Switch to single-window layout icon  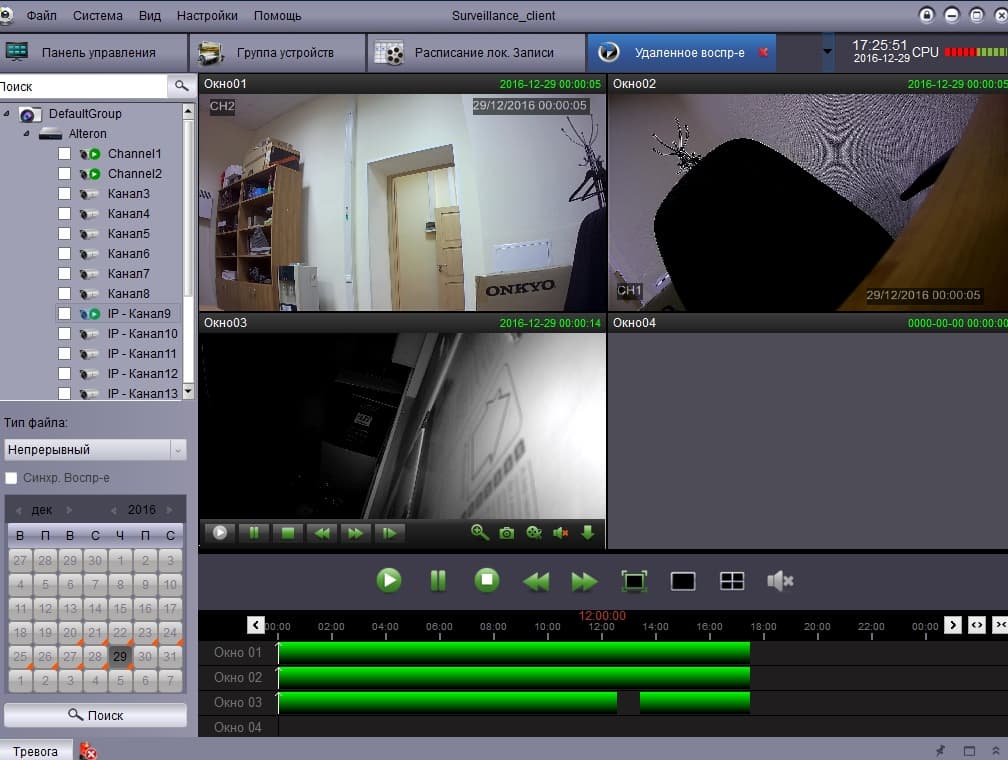[x=683, y=581]
